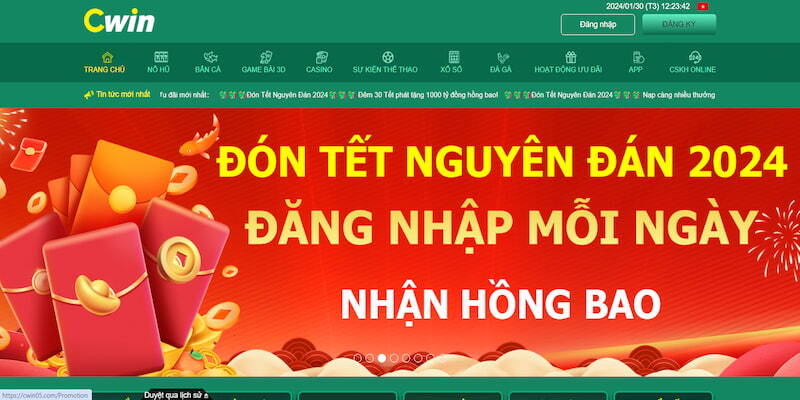Screen dimensions: 800x400
Task: Open CSKH Online support menu label
Action: point(692,69)
